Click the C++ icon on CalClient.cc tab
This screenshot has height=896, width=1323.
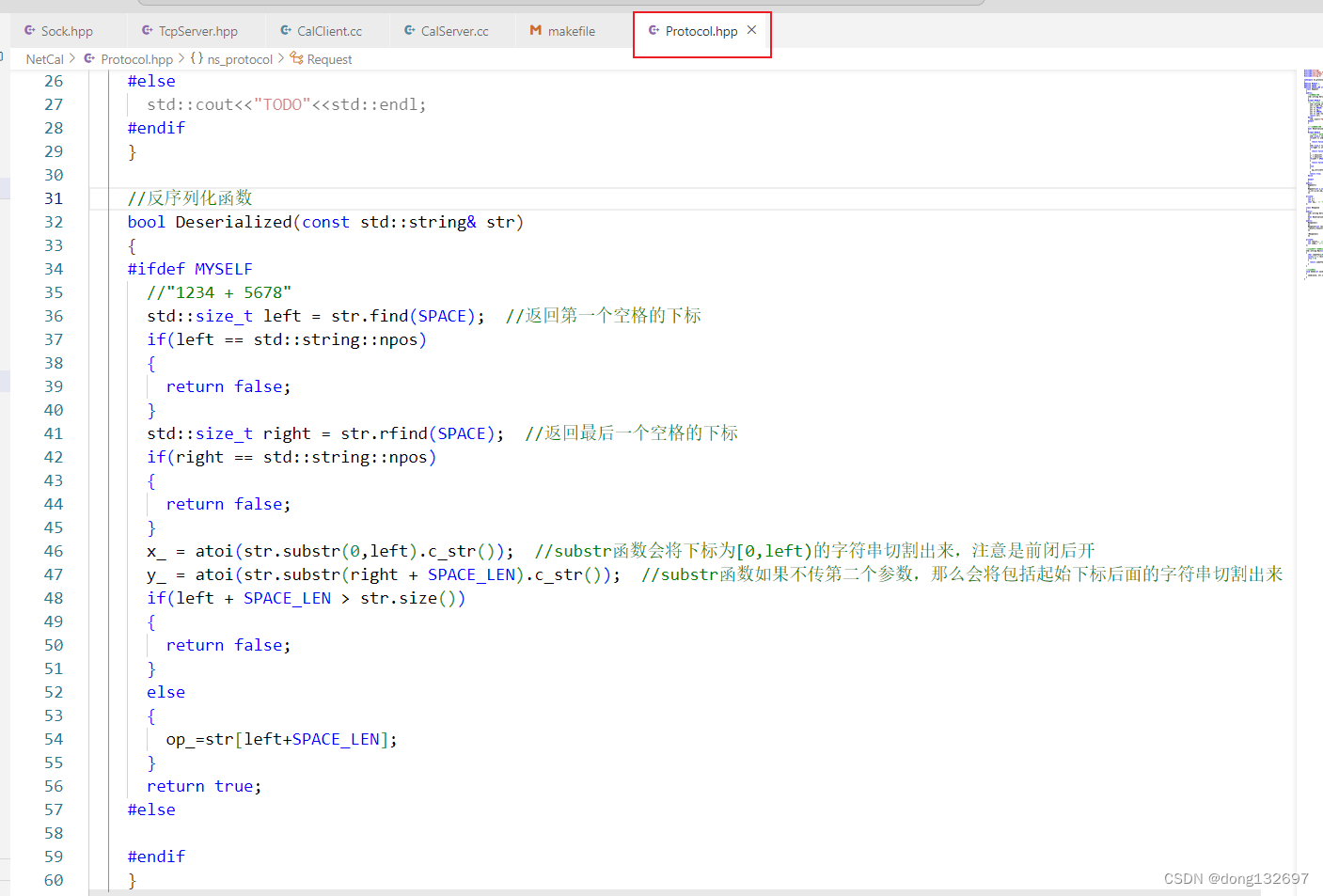[286, 31]
